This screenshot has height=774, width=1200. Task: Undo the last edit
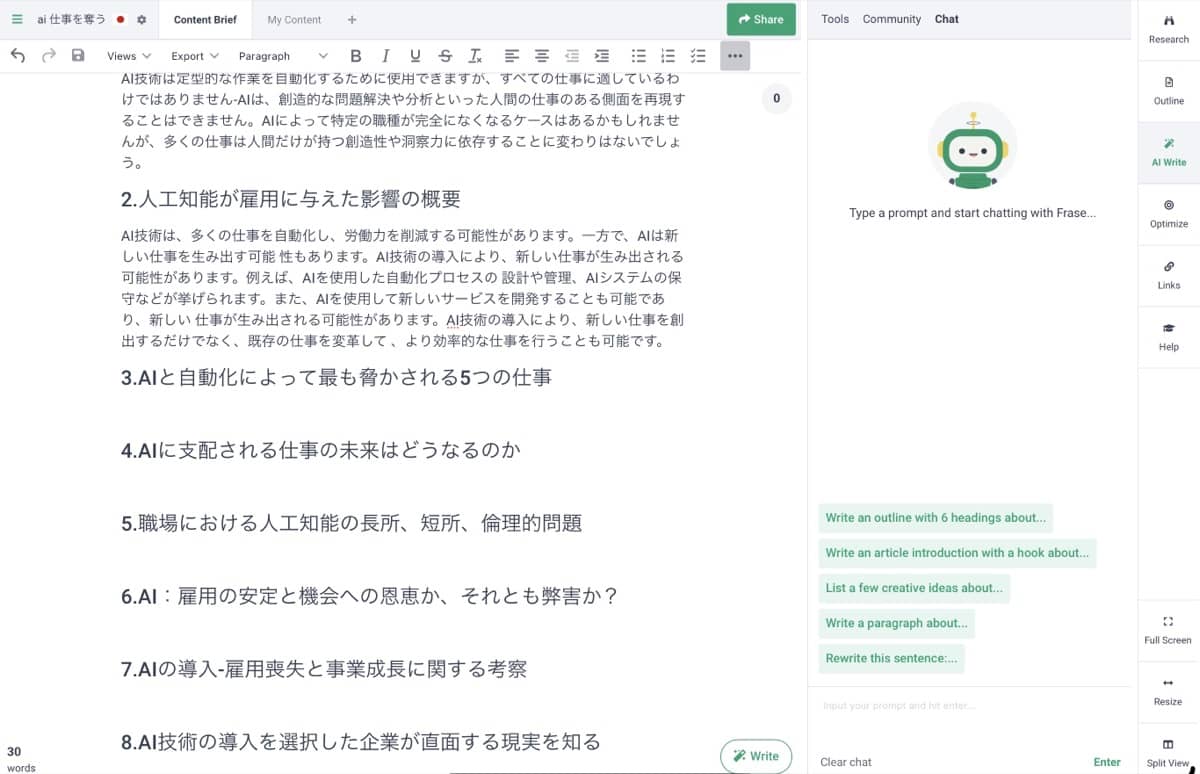pos(18,56)
